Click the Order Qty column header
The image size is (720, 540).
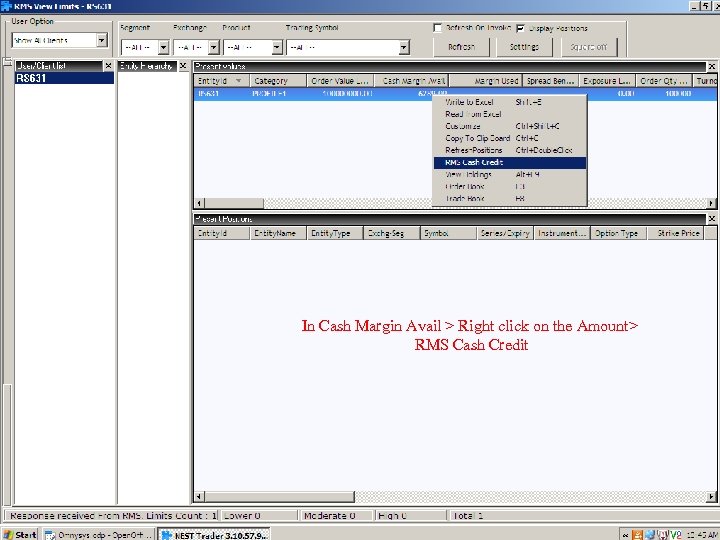(664, 81)
